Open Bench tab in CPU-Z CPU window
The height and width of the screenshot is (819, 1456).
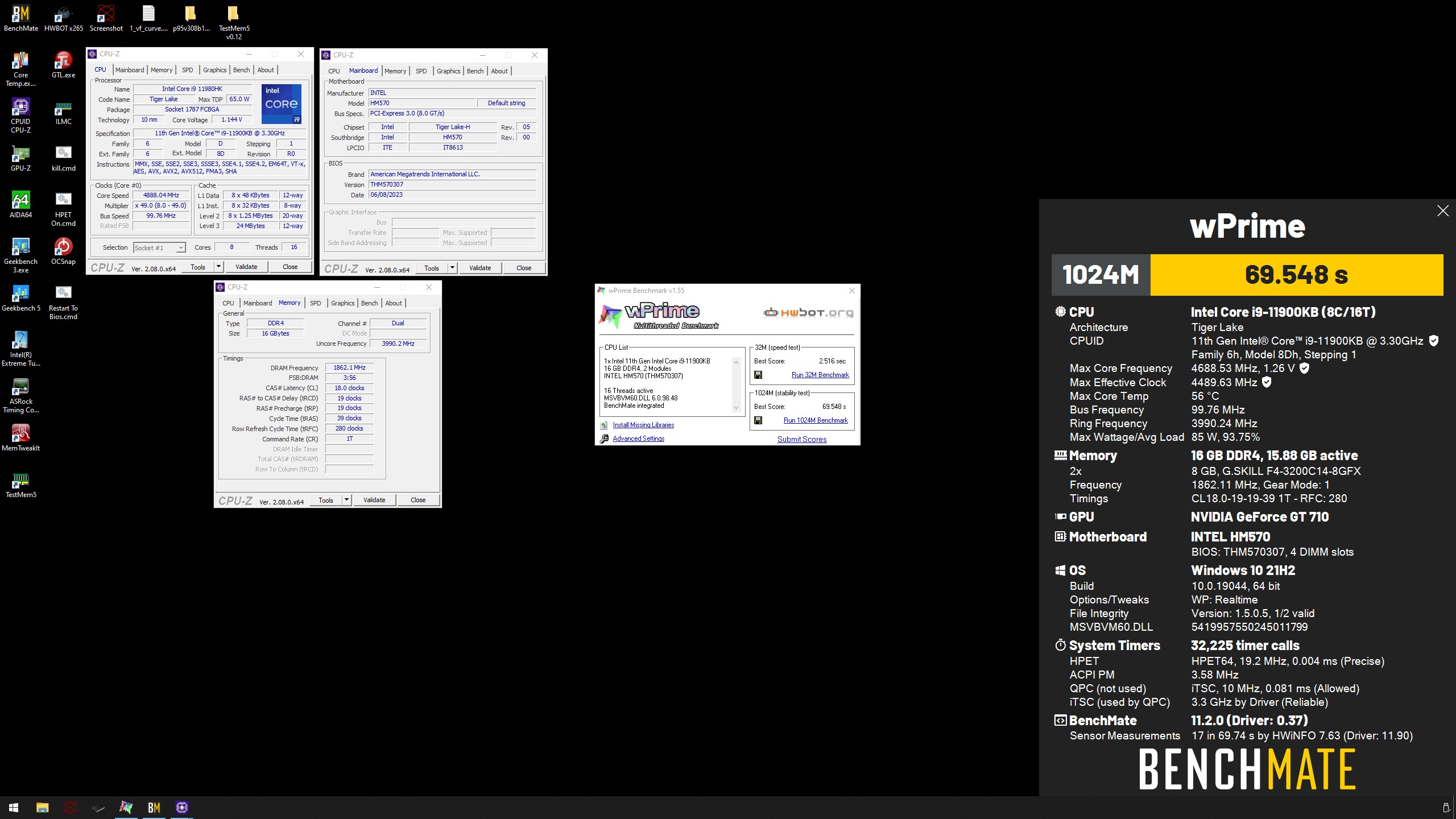pos(242,70)
